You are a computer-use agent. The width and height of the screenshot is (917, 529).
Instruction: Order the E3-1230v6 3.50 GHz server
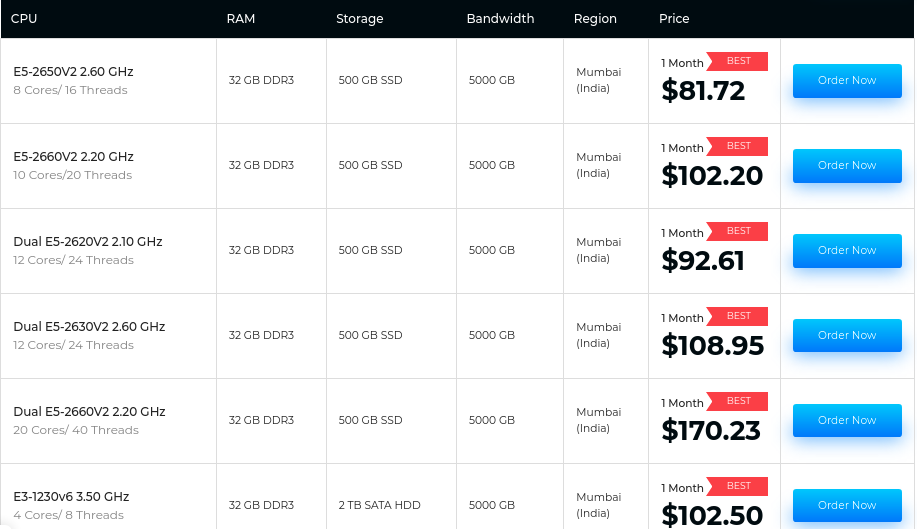846,505
